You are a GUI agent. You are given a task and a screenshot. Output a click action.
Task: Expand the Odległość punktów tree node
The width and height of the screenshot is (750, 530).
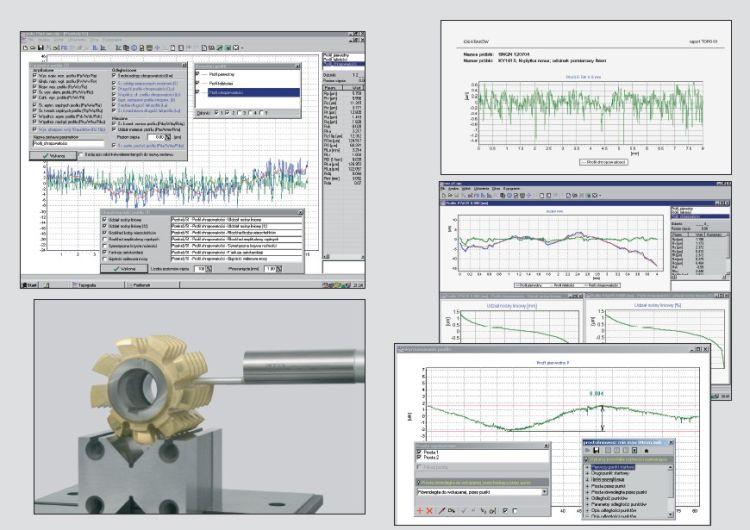(x=587, y=498)
